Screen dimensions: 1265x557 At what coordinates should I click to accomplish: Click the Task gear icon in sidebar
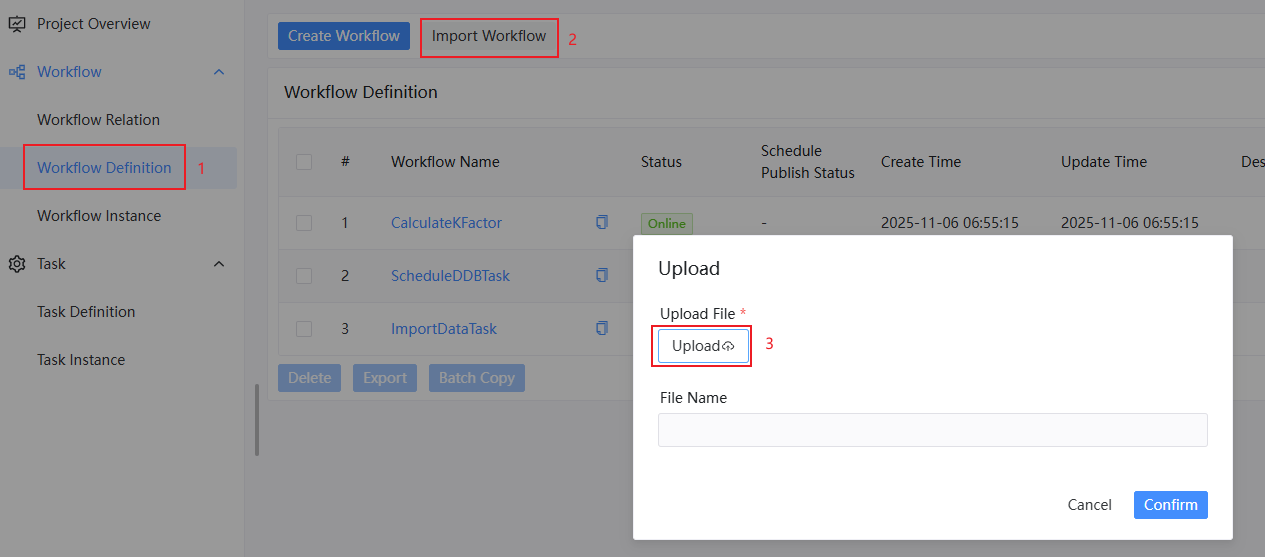(x=17, y=264)
